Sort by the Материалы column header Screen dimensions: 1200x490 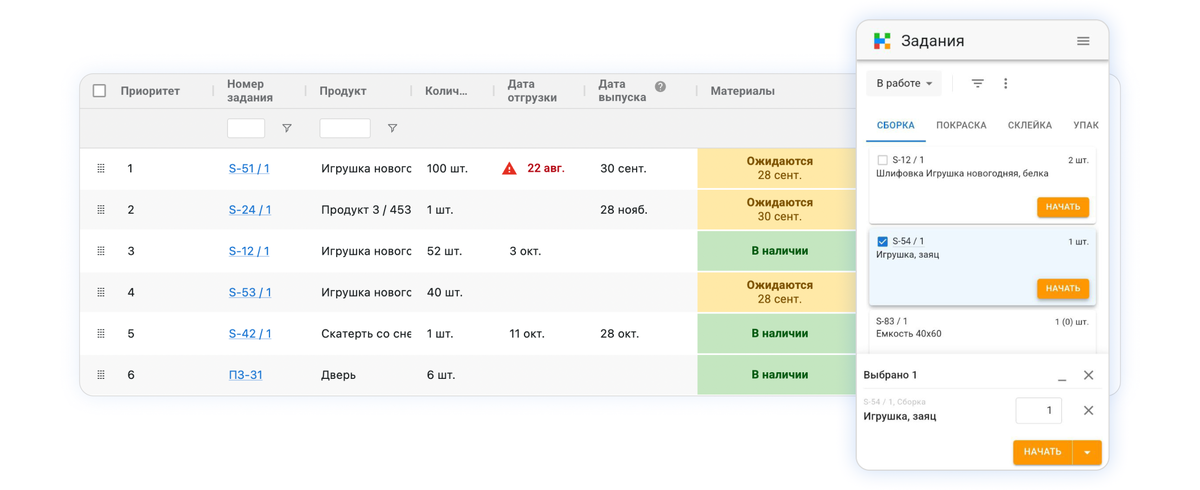click(x=743, y=91)
